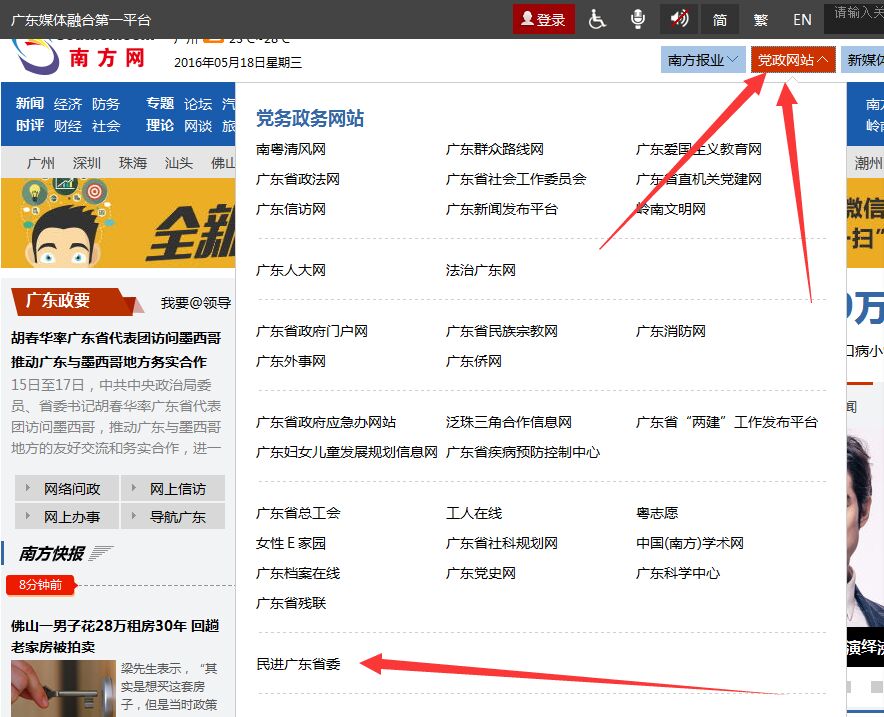Open the 中国(南方)学术网 link
This screenshot has width=884, height=717.
point(689,543)
